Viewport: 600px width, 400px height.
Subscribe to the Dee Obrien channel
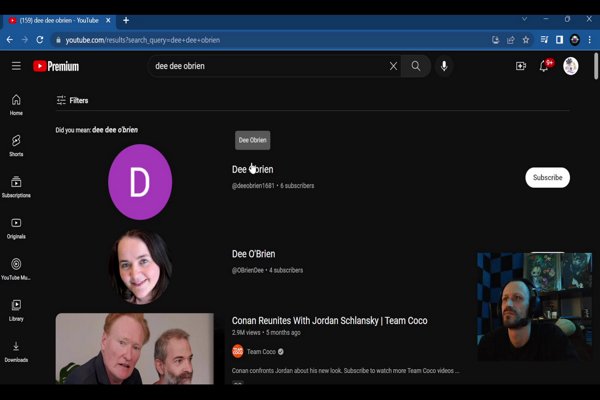[547, 178]
